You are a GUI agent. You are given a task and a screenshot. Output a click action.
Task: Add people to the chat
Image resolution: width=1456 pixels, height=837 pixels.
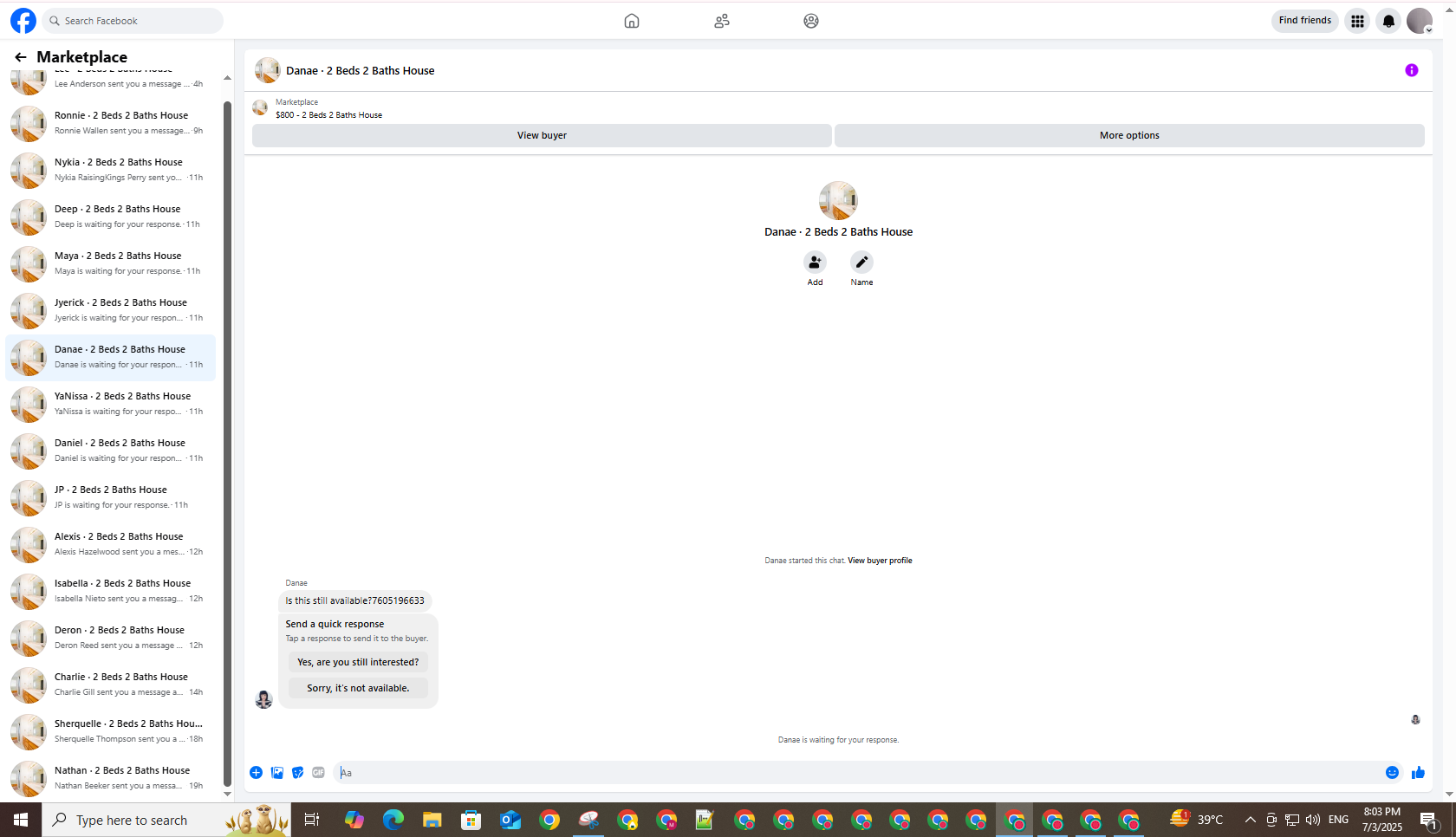815,262
